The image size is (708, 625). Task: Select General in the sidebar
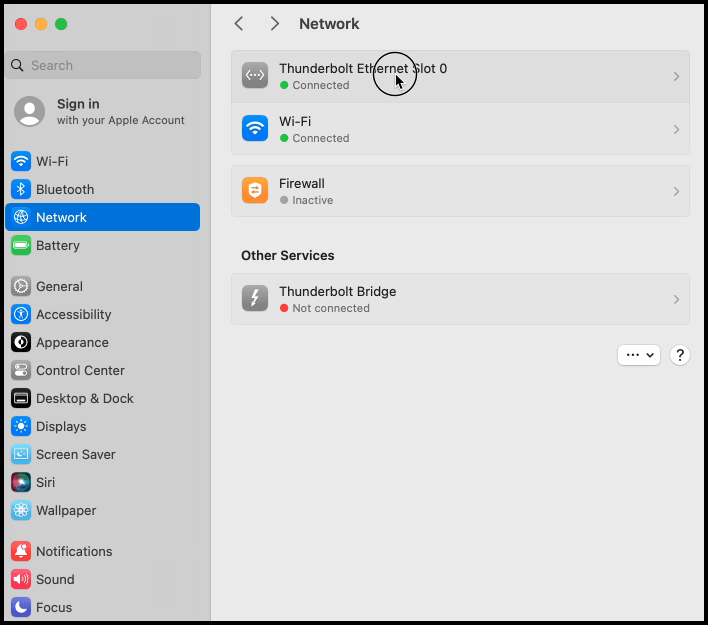[59, 286]
